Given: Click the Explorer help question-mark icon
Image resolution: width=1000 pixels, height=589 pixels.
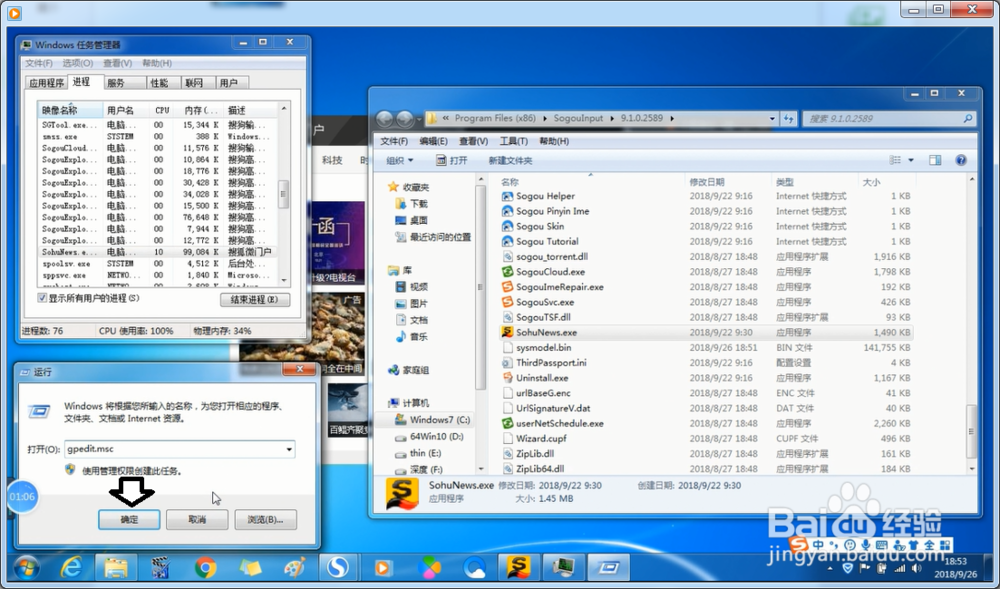Looking at the screenshot, I should [x=960, y=160].
